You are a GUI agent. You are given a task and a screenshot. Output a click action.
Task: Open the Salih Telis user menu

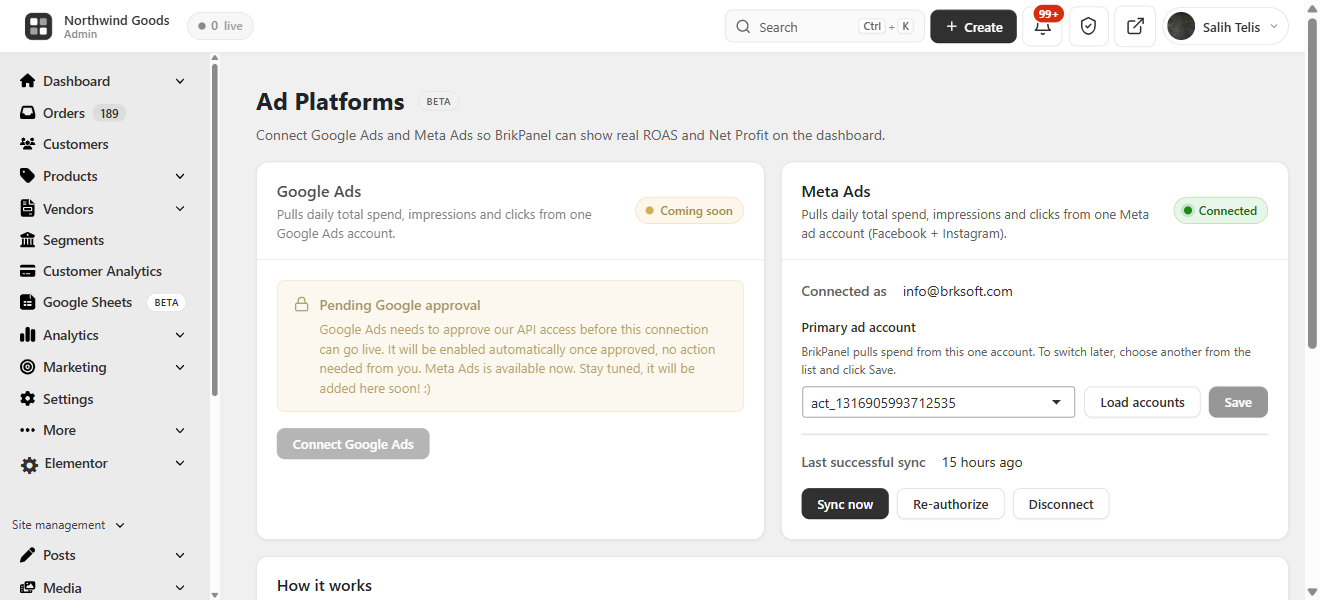tap(1225, 27)
